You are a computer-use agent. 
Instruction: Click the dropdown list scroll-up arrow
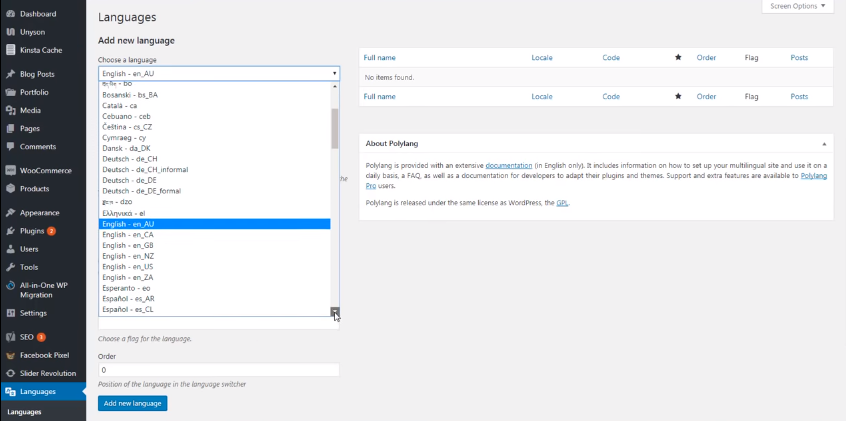tap(335, 86)
